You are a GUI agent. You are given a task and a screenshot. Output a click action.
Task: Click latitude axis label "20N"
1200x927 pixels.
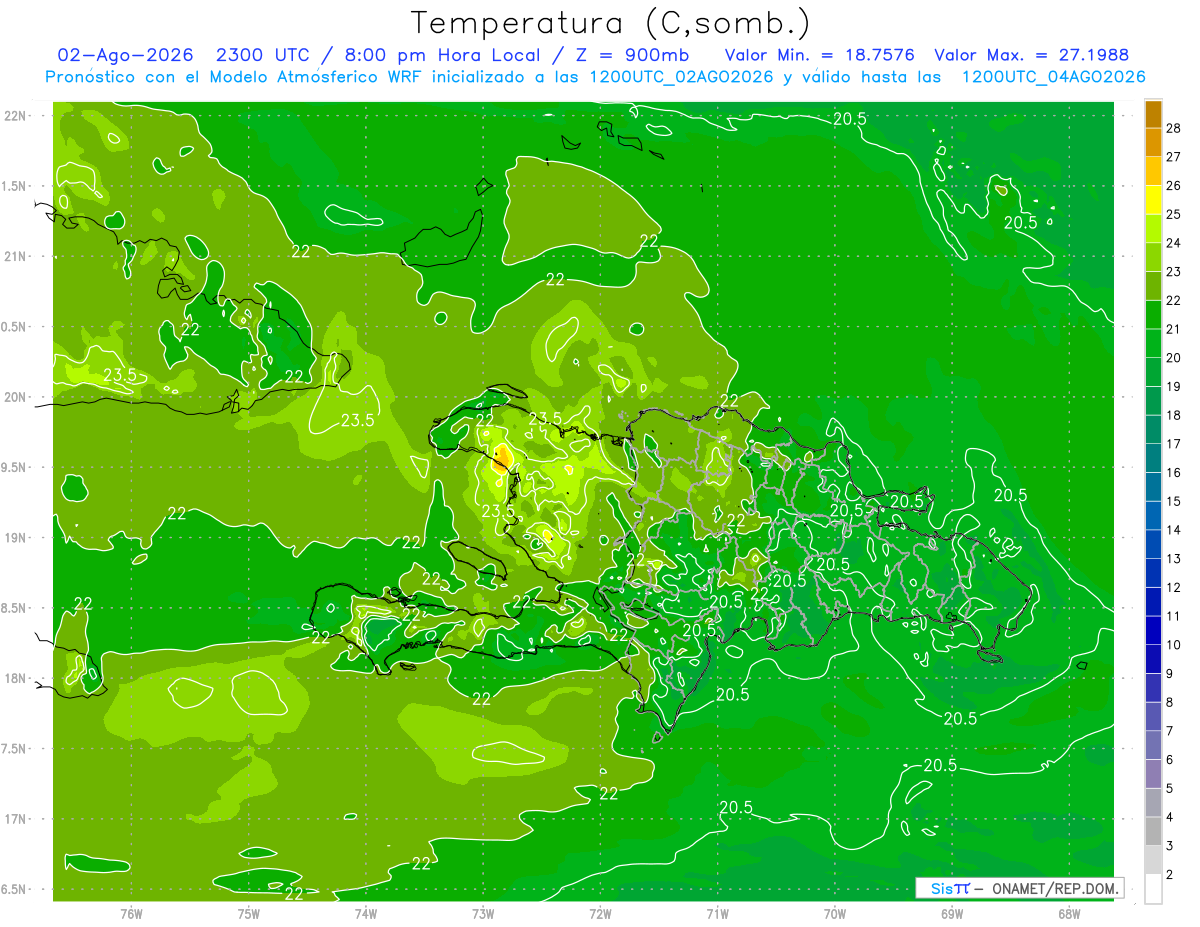point(16,397)
